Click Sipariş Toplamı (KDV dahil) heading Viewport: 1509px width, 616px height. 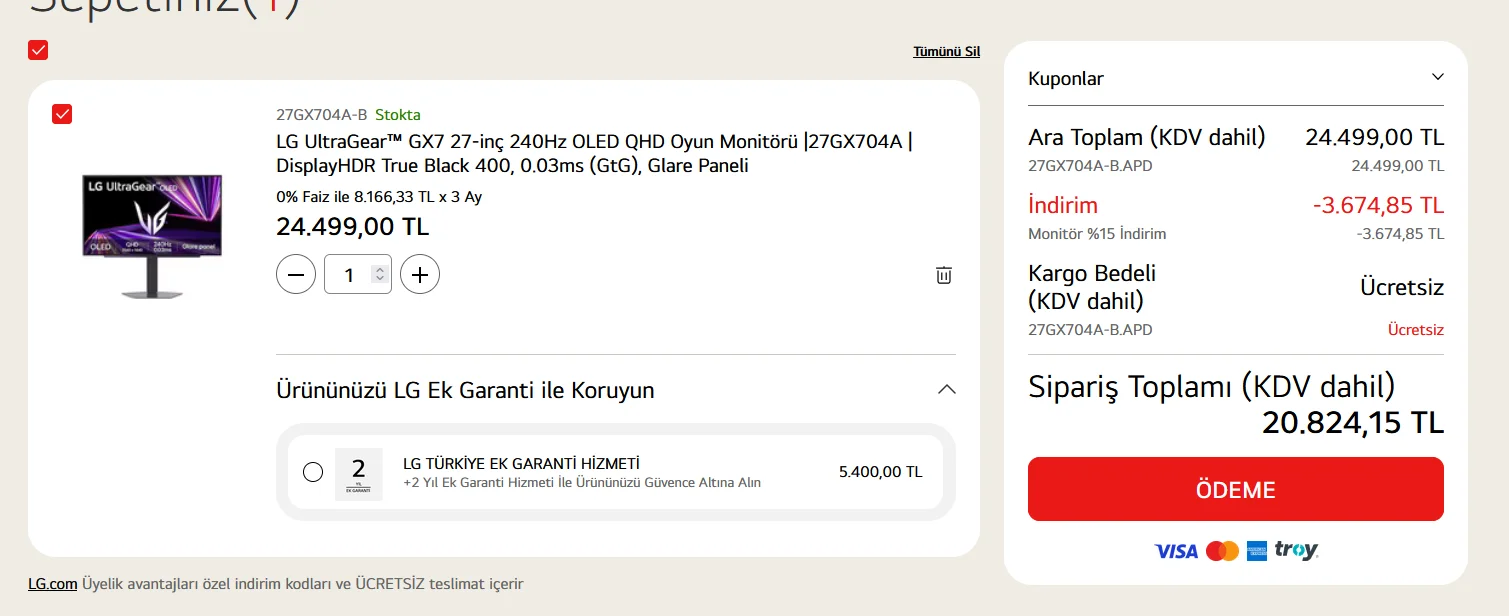(1211, 386)
